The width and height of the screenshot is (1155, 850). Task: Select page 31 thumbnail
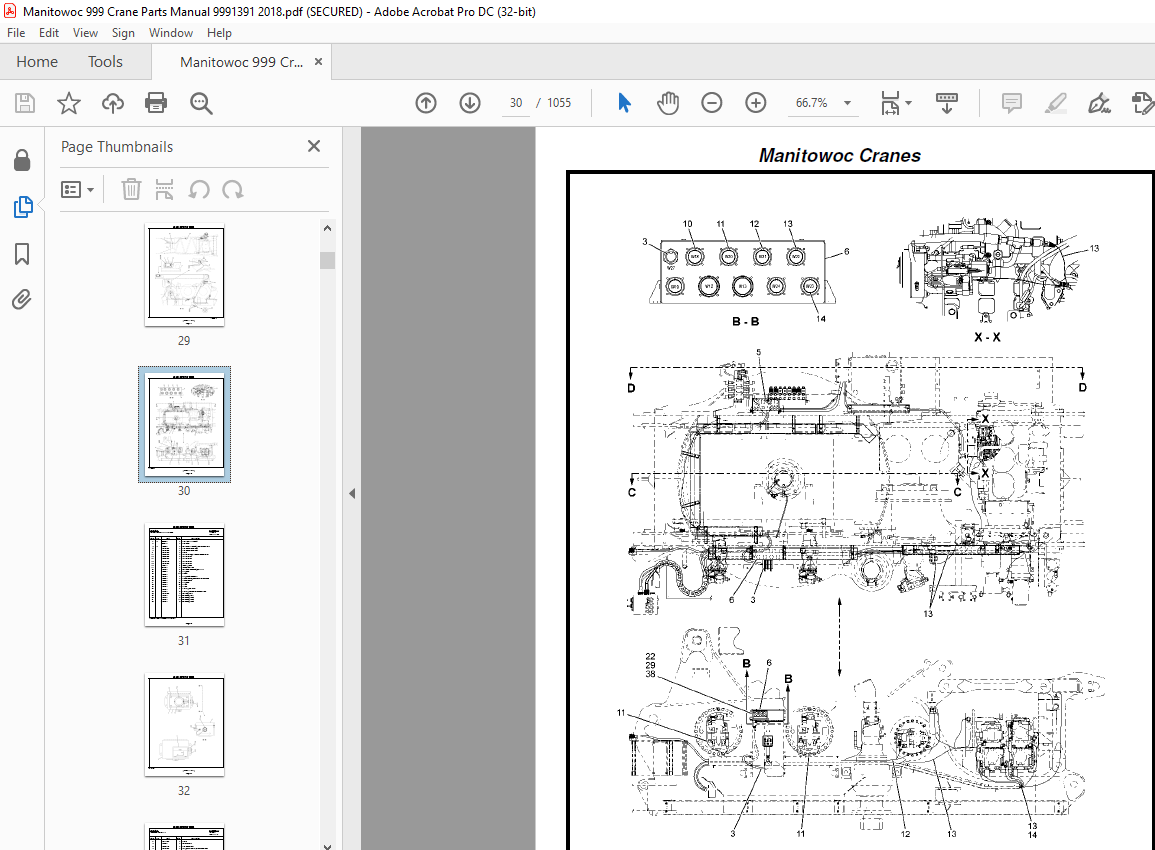pos(184,575)
